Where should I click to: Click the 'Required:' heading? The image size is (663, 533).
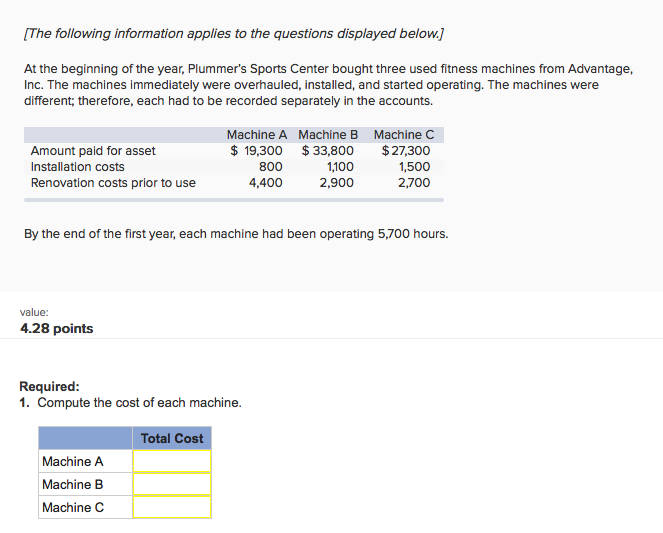pos(49,386)
